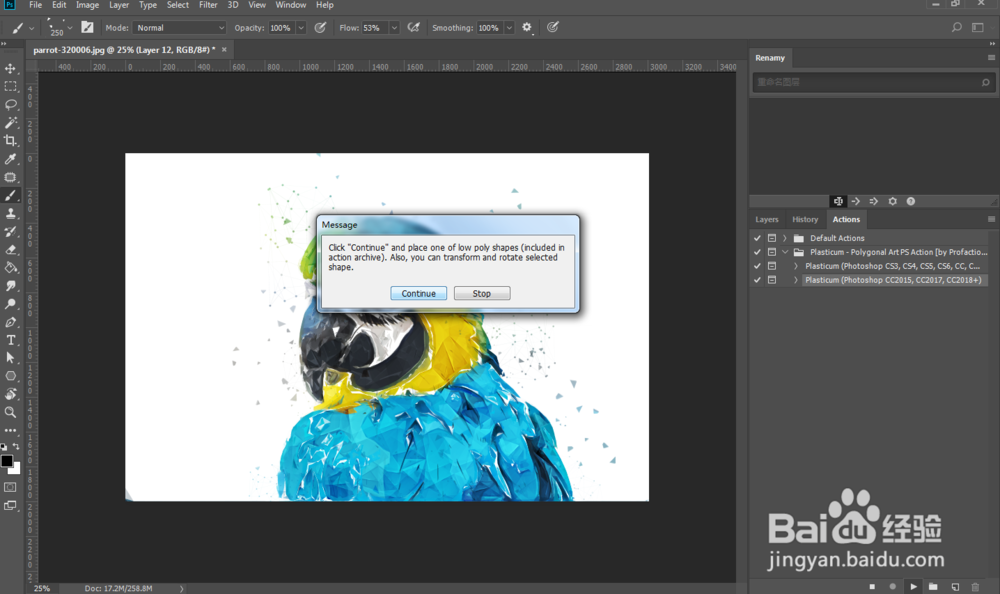Click the search icon in options bar

point(957,27)
